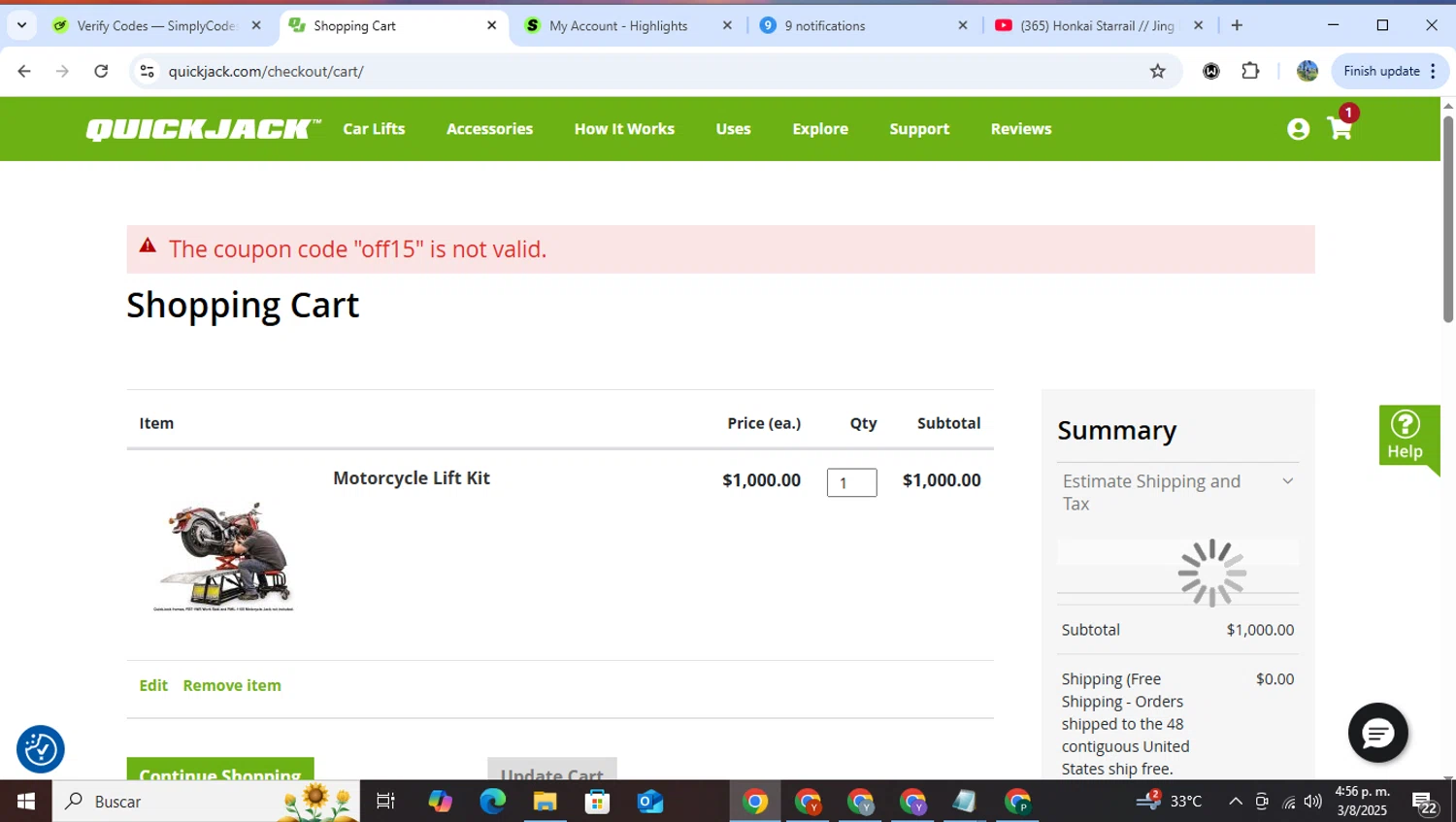Open the How It Works menu
Image resolution: width=1456 pixels, height=822 pixels.
click(x=624, y=129)
